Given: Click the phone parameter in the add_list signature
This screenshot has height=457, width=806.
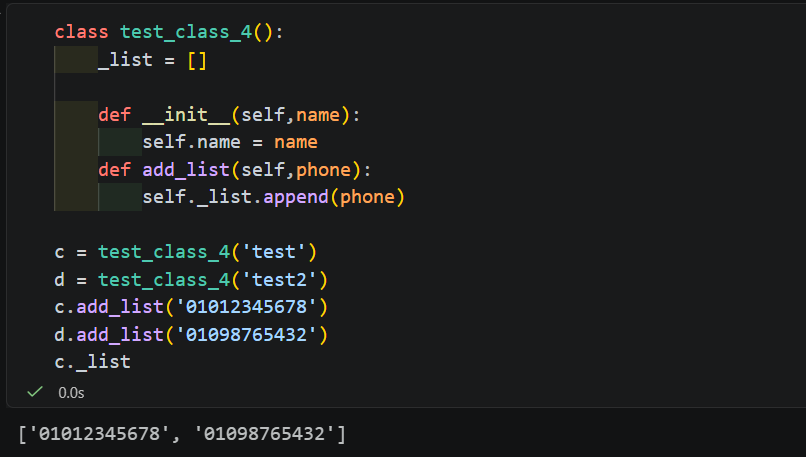Looking at the screenshot, I should pyautogui.click(x=323, y=170).
